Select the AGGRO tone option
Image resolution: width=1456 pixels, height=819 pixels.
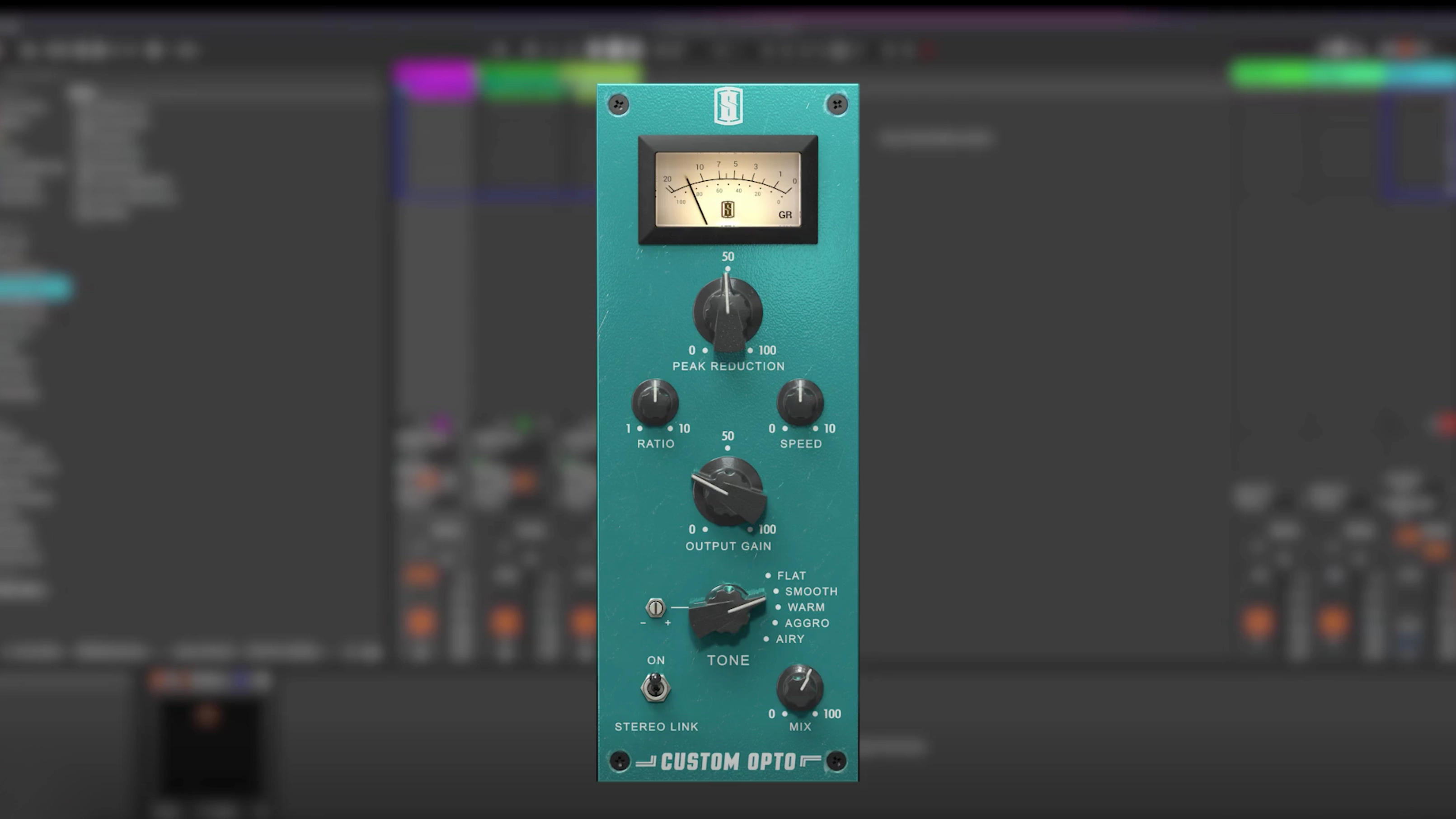pos(807,623)
